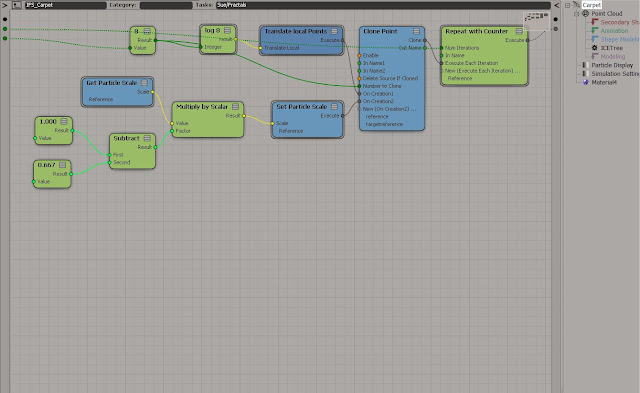Image resolution: width=640 pixels, height=393 pixels.
Task: Open the Repeat with Counter node icon
Action: tap(519, 31)
